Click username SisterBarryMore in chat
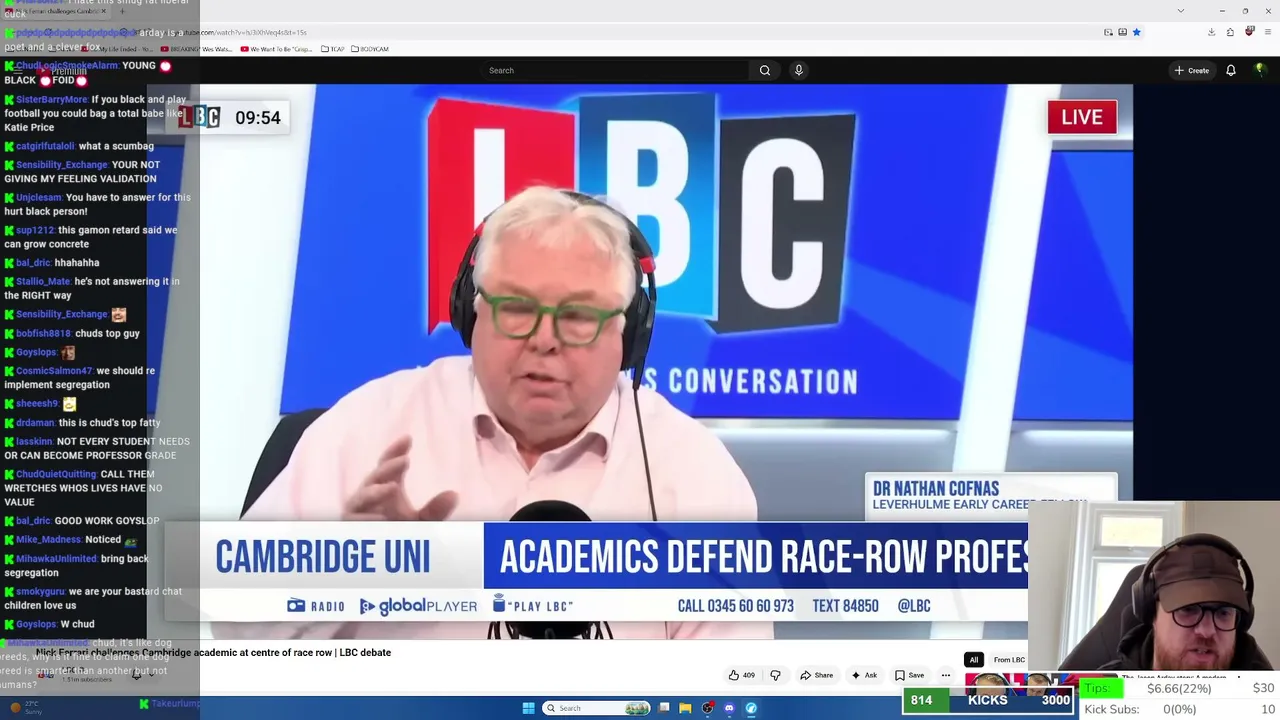The height and width of the screenshot is (720, 1280). coord(52,100)
